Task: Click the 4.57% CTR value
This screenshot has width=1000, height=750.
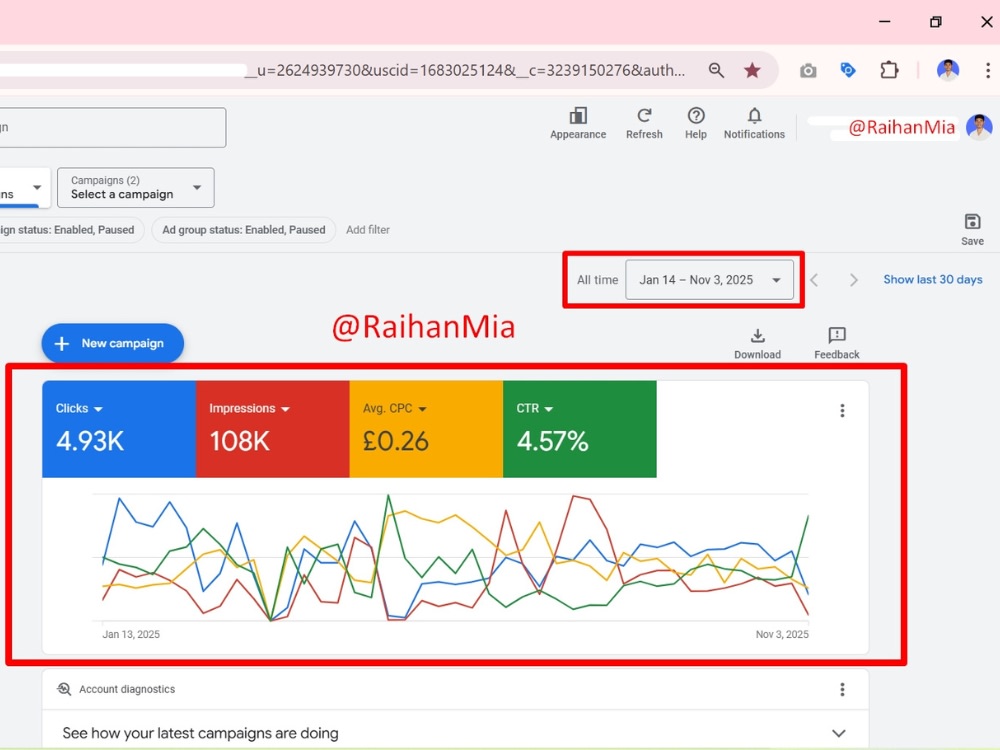Action: pos(552,441)
